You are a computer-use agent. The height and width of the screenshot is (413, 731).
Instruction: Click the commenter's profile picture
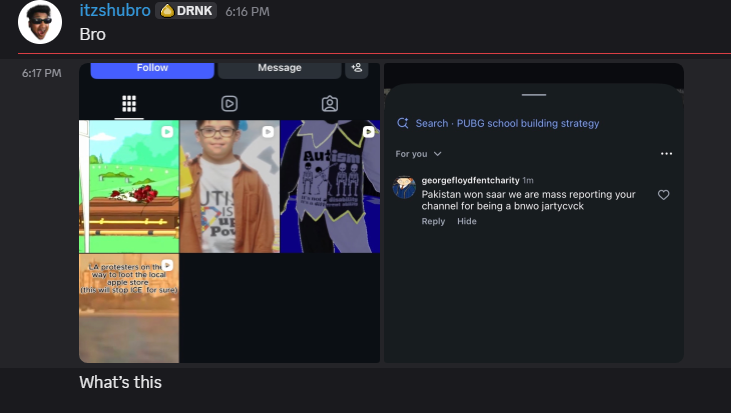coord(404,187)
